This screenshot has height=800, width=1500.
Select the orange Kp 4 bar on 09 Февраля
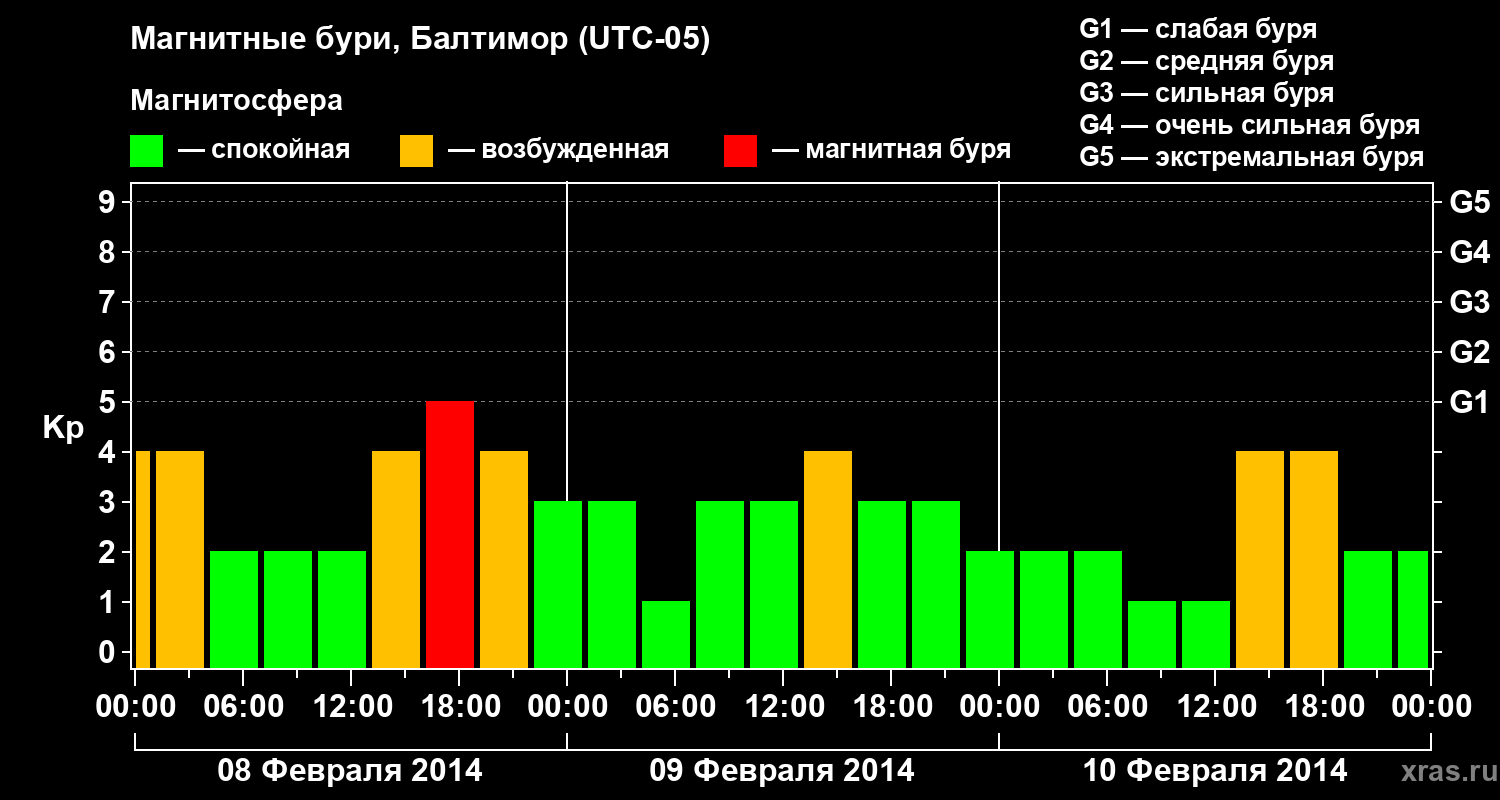tap(828, 559)
